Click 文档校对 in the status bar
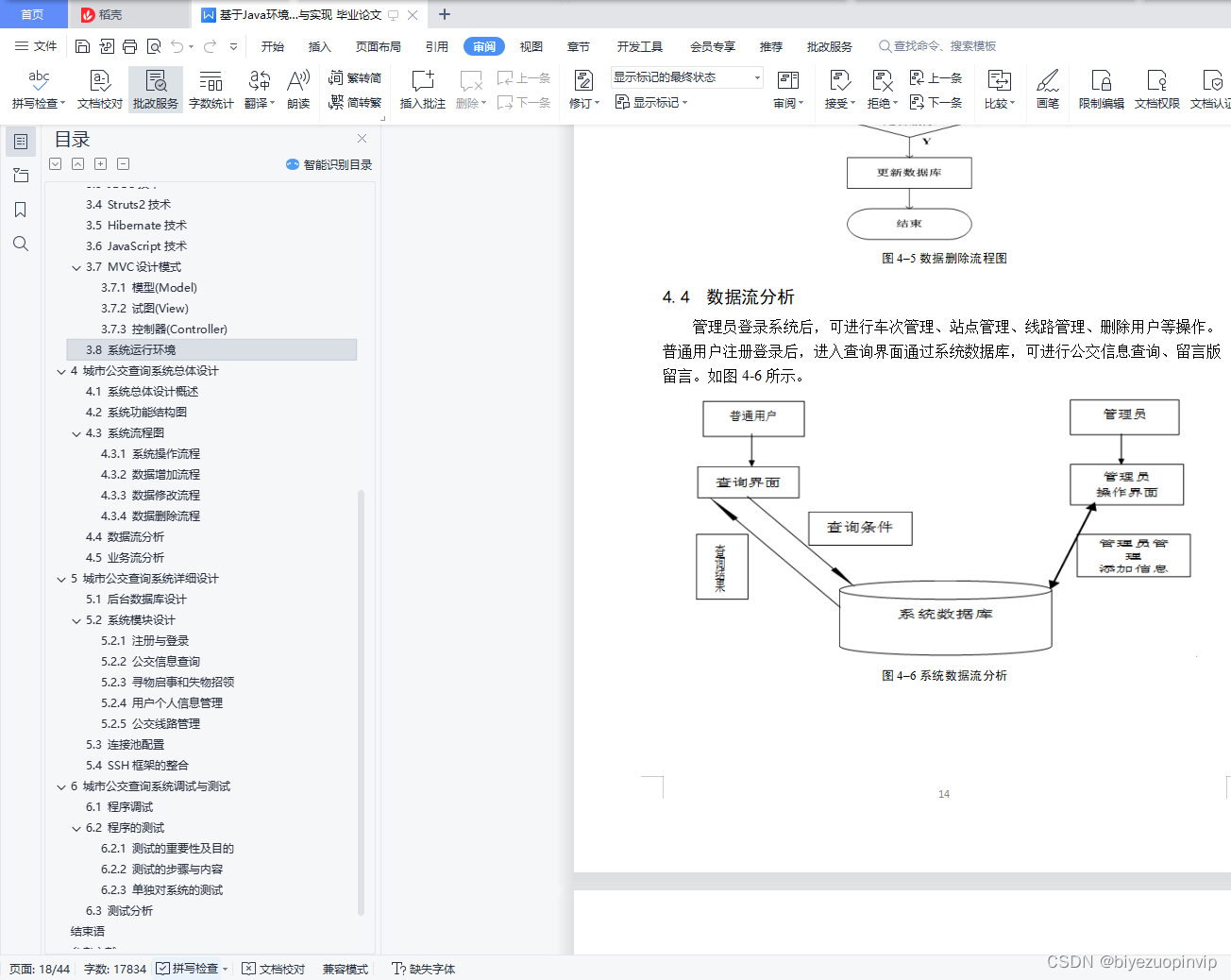This screenshot has height=980, width=1231. point(274,969)
